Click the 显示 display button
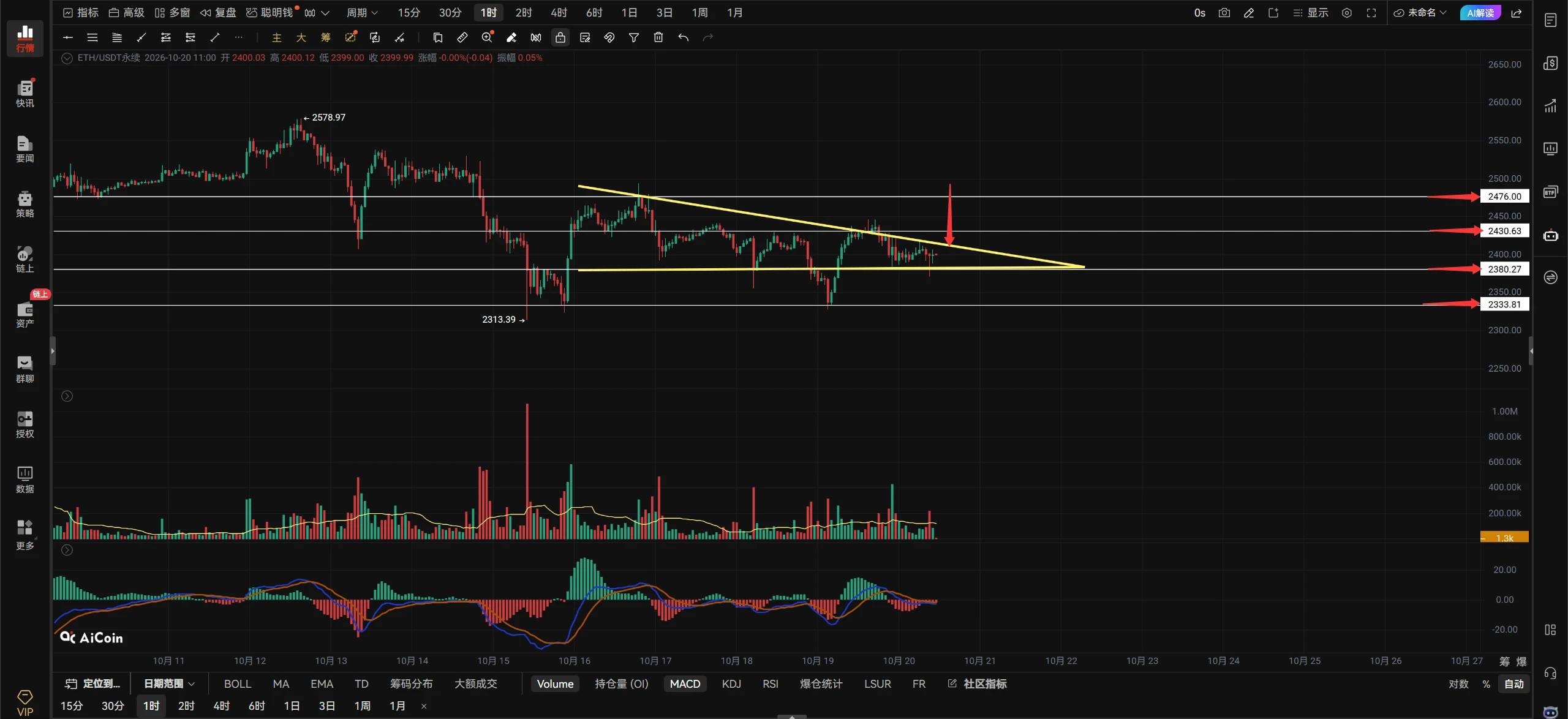Image resolution: width=1568 pixels, height=719 pixels. tap(1311, 13)
